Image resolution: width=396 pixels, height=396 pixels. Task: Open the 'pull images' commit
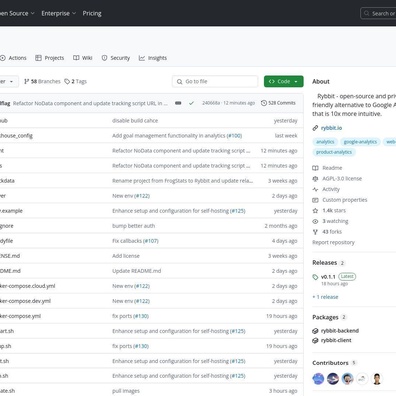pos(126,391)
